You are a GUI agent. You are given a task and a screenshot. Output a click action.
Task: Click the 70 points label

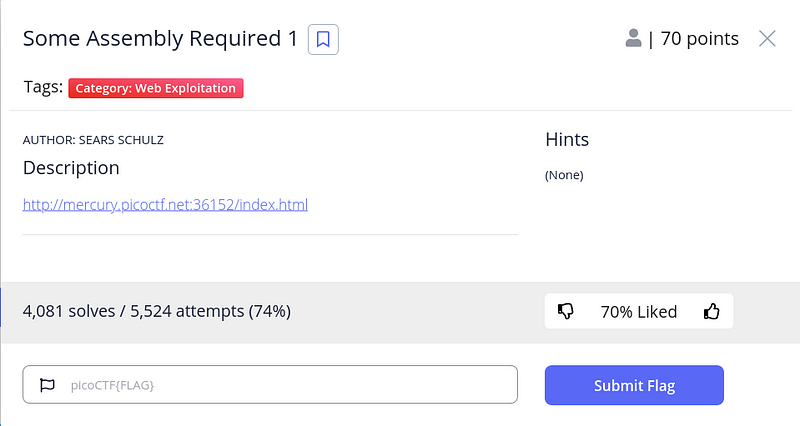click(x=699, y=39)
